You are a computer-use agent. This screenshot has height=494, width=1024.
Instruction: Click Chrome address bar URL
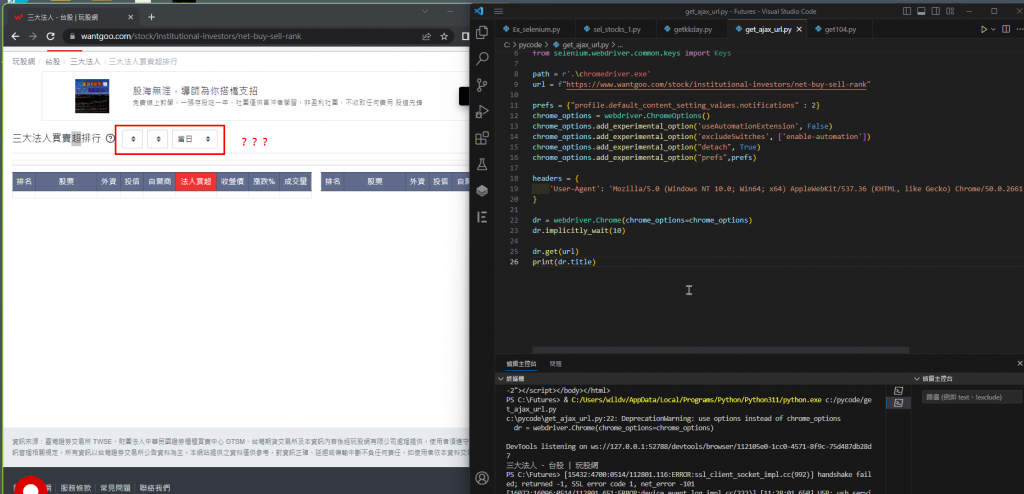(191, 37)
